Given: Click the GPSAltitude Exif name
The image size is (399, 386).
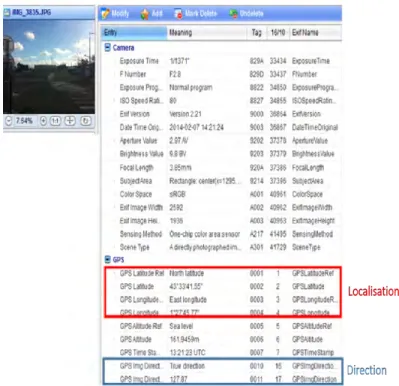Looking at the screenshot, I should coord(307,339).
